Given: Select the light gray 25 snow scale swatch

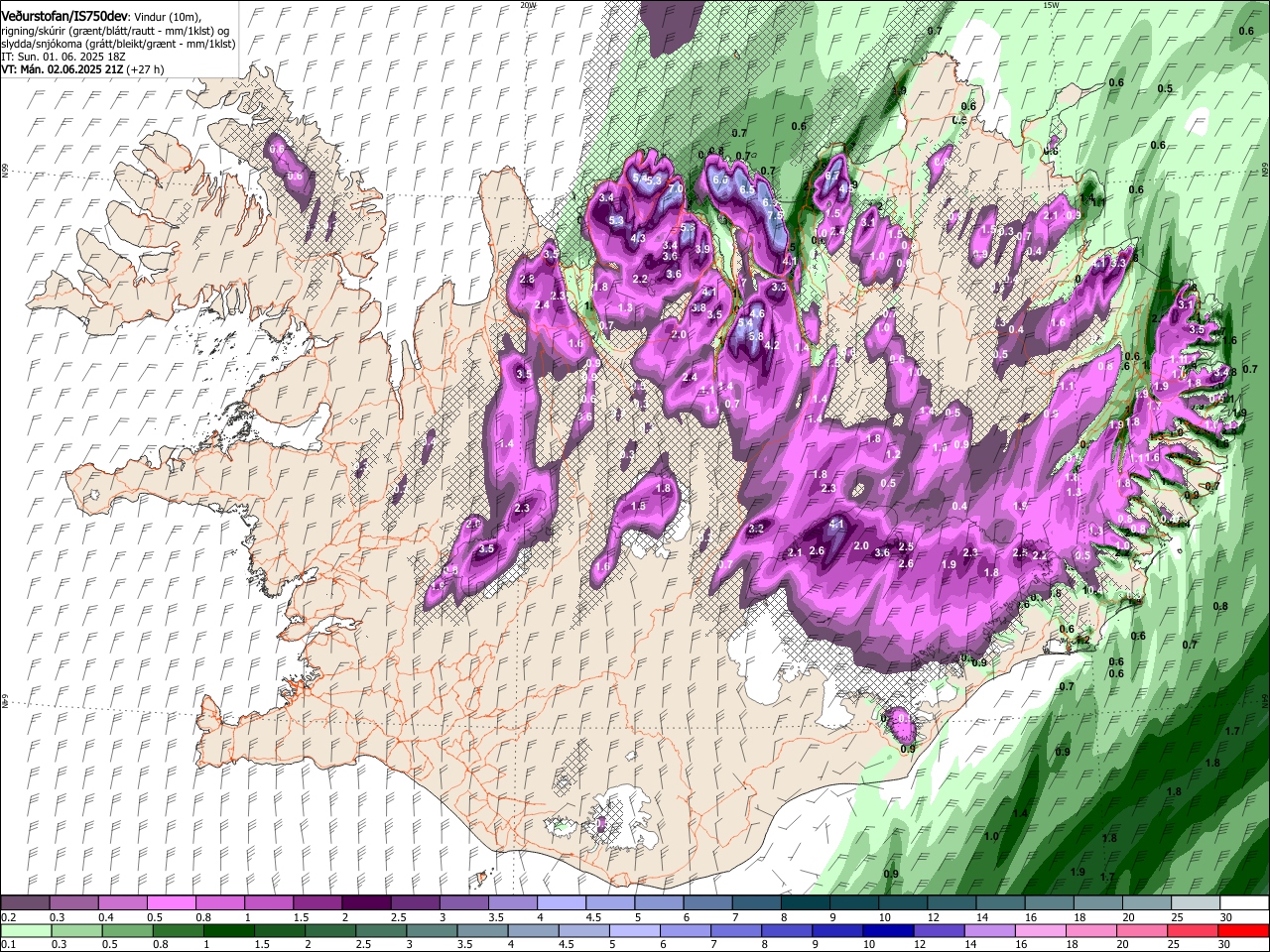Looking at the screenshot, I should point(1197,903).
